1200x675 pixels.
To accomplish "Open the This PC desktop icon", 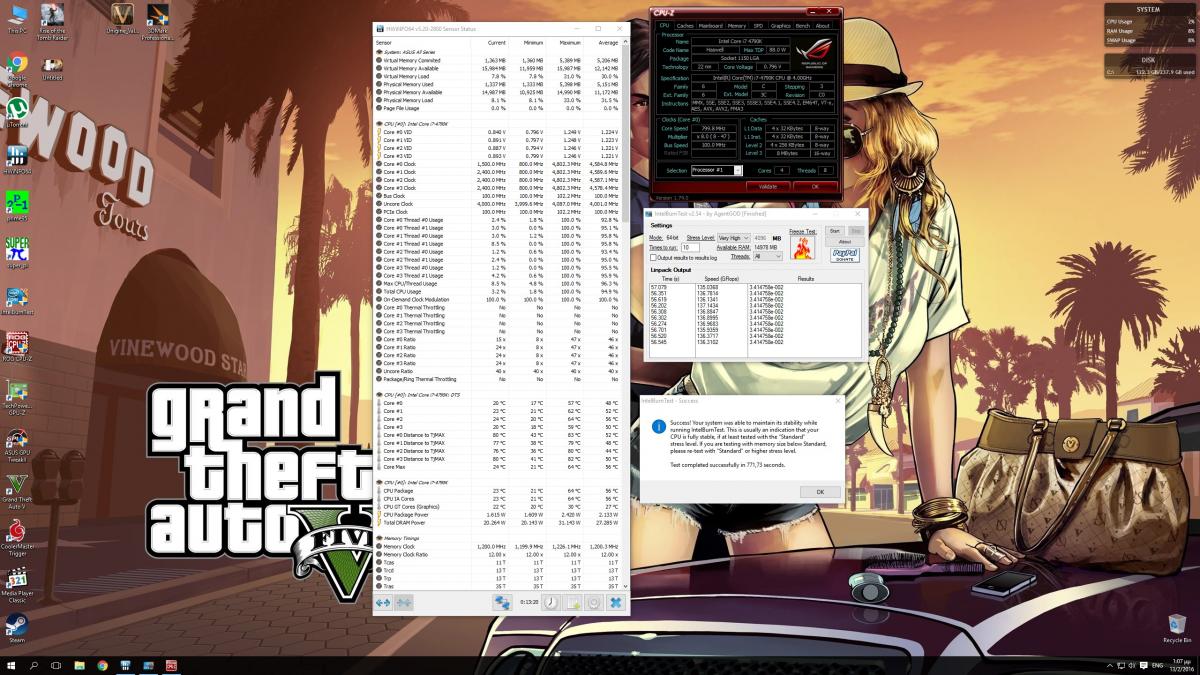I will tap(16, 18).
